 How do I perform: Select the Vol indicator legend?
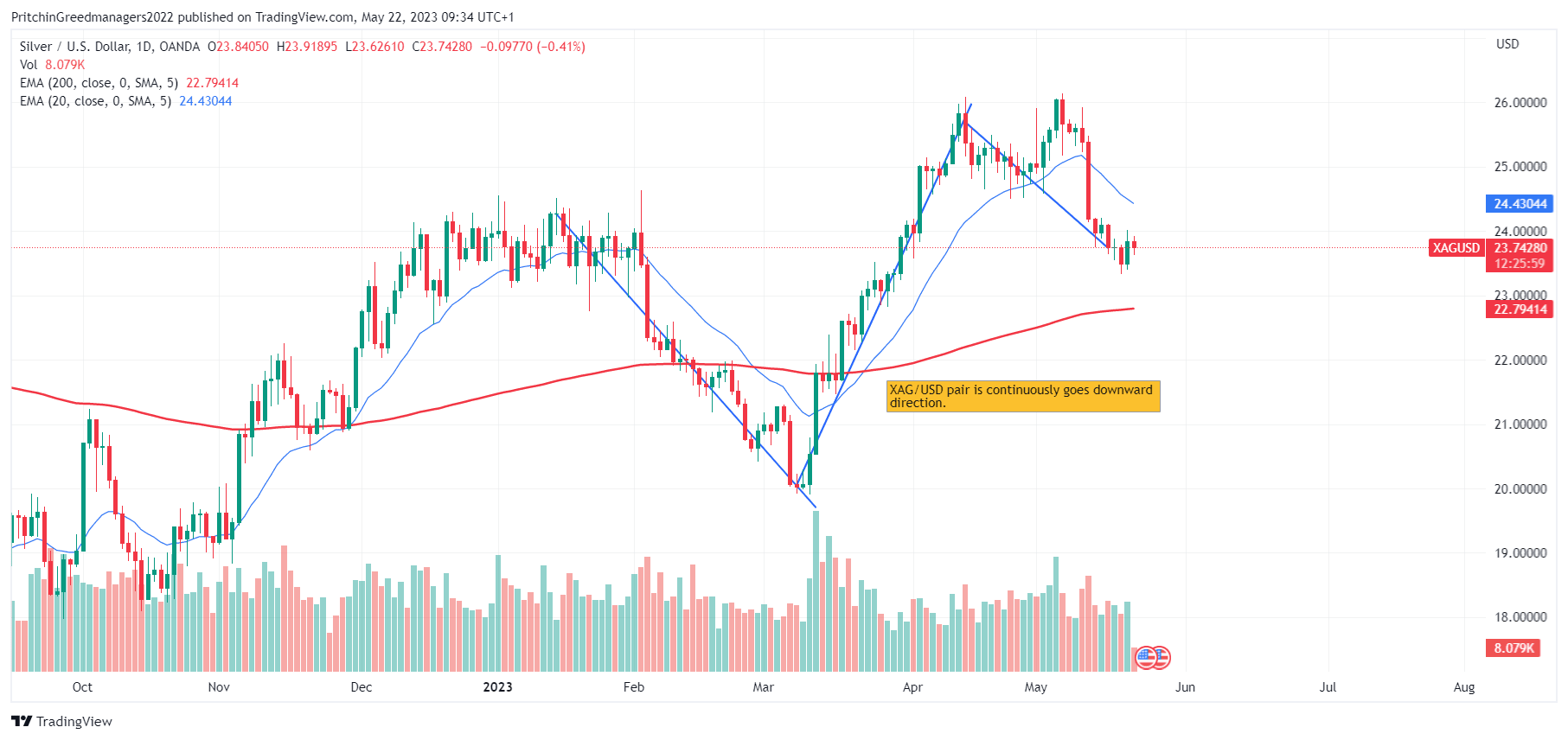(x=29, y=65)
